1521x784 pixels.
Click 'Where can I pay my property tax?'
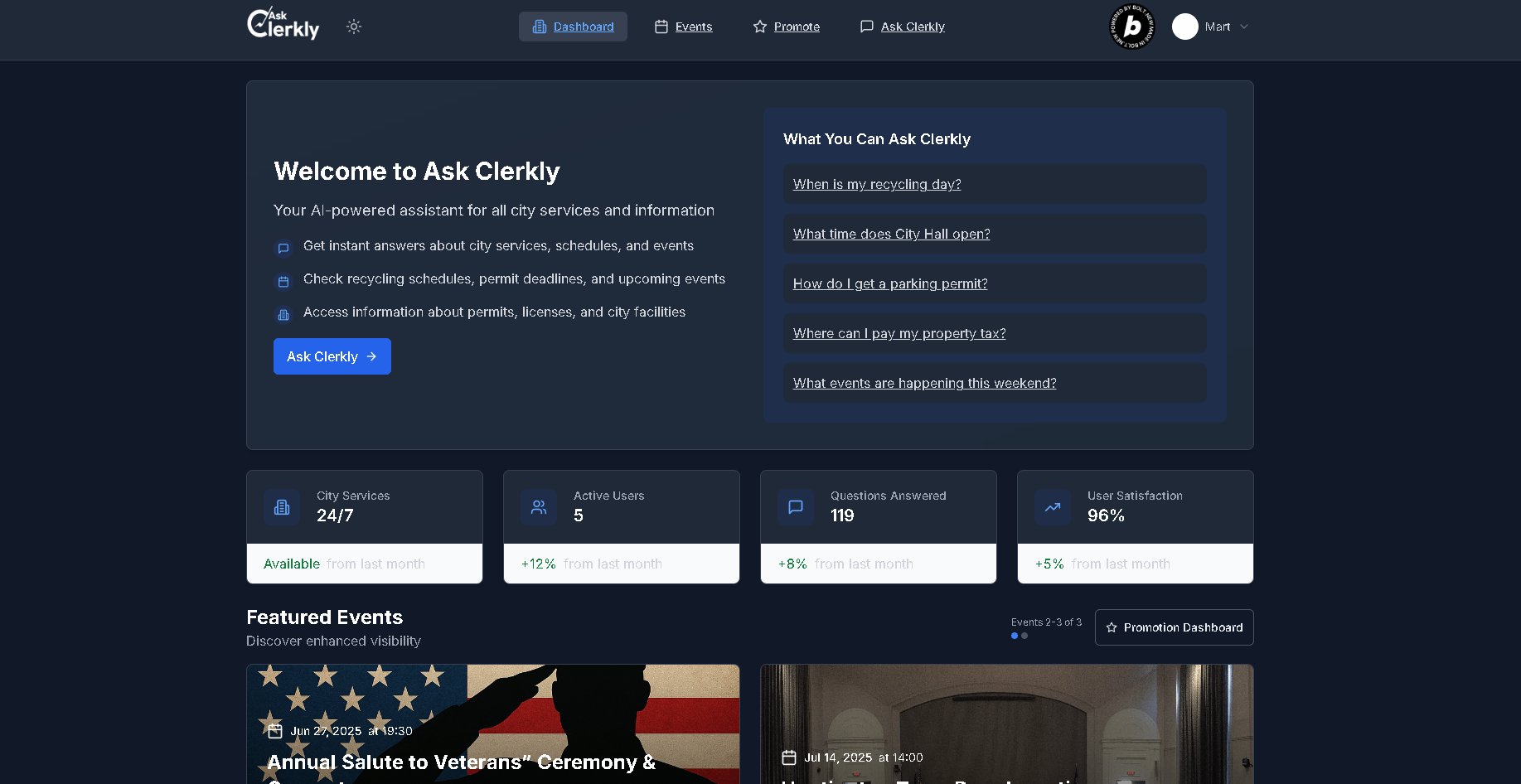(899, 333)
